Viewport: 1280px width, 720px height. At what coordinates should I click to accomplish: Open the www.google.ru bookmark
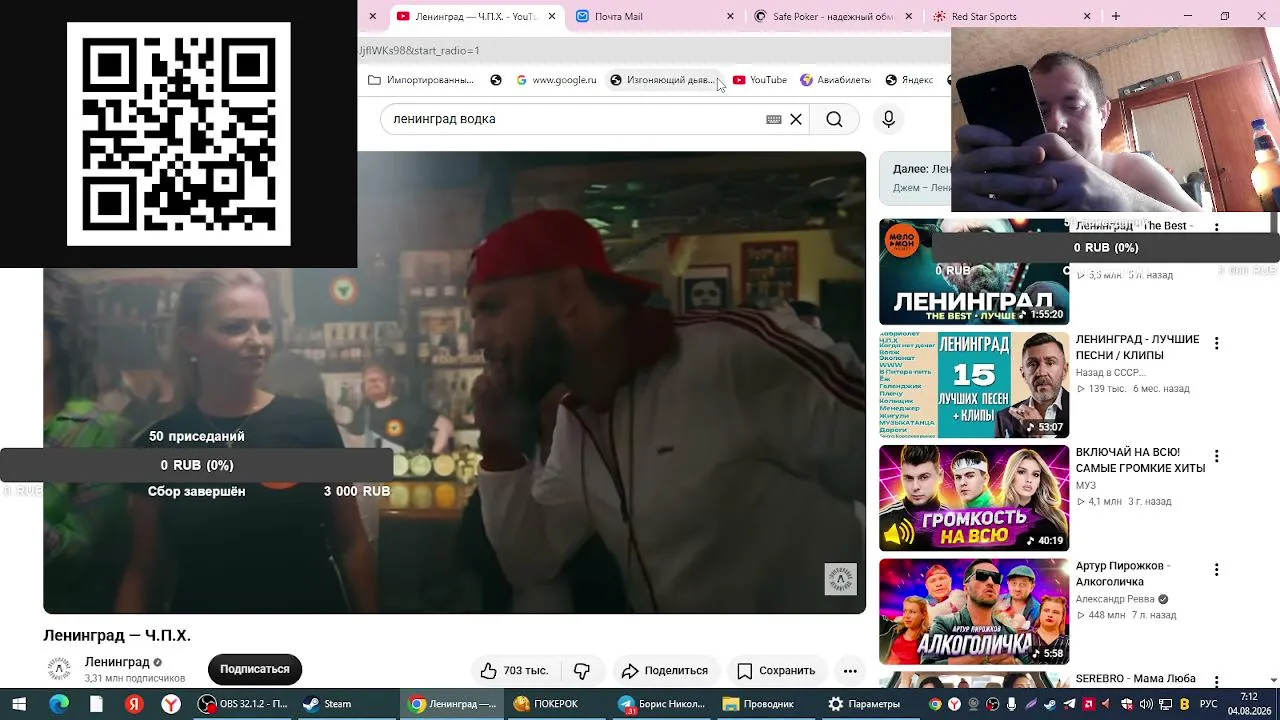coord(556,80)
